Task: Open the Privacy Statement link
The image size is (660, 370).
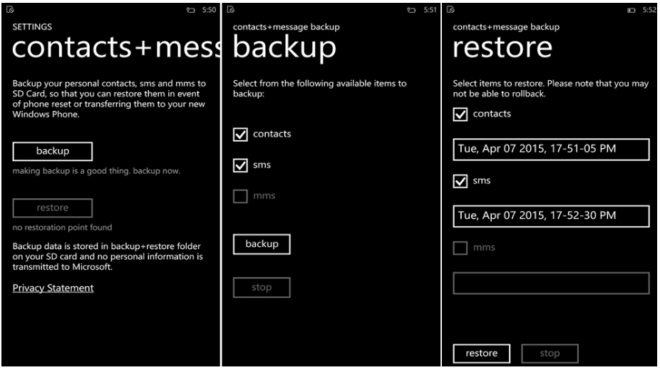Action: click(53, 288)
